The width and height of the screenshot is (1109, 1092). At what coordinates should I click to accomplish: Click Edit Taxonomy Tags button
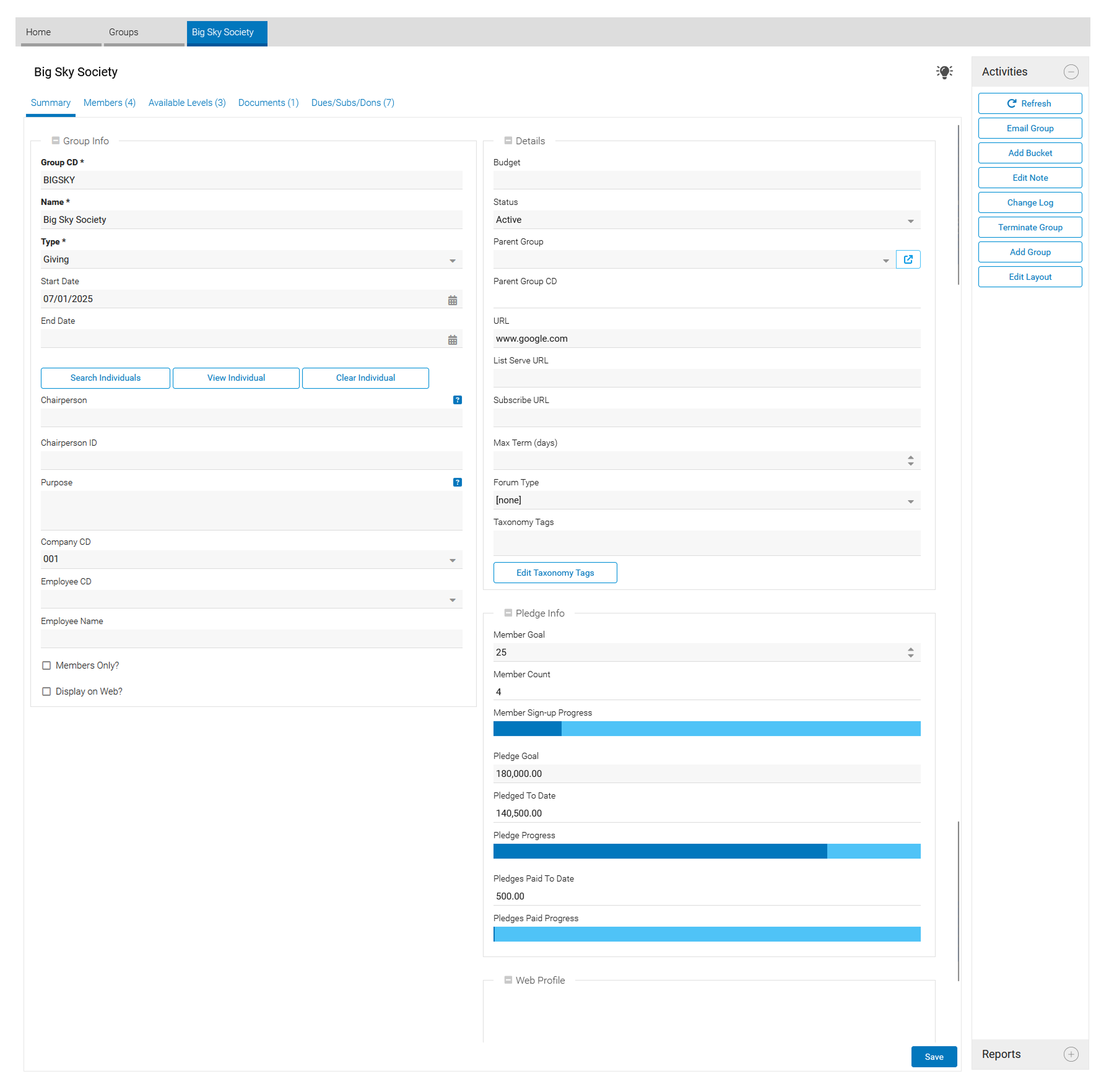coord(555,573)
